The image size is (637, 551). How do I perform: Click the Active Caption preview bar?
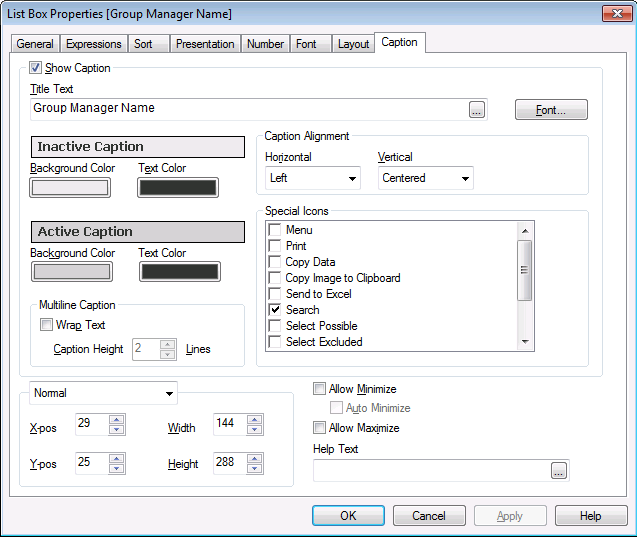point(138,232)
